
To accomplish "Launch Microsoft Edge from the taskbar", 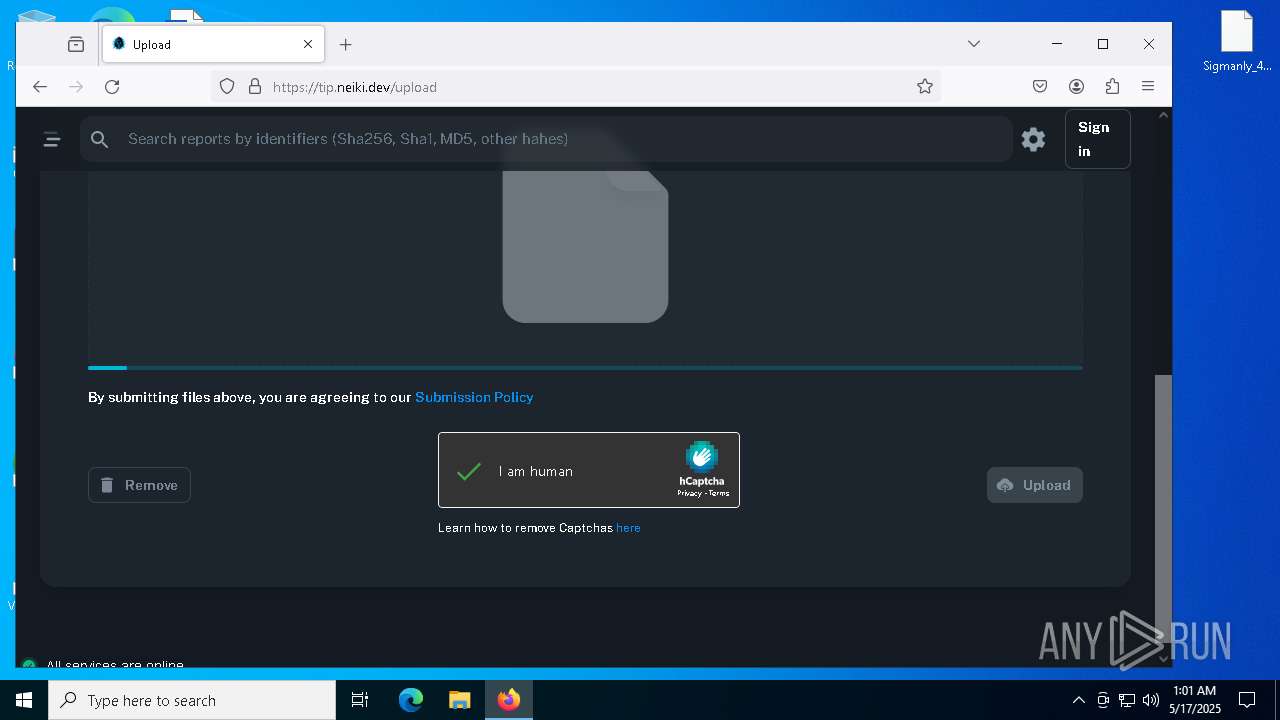I will (x=411, y=700).
